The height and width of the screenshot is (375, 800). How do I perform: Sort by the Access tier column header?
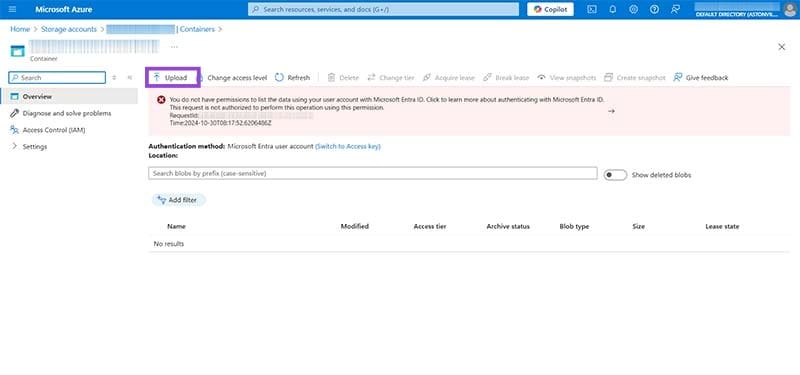tap(430, 227)
